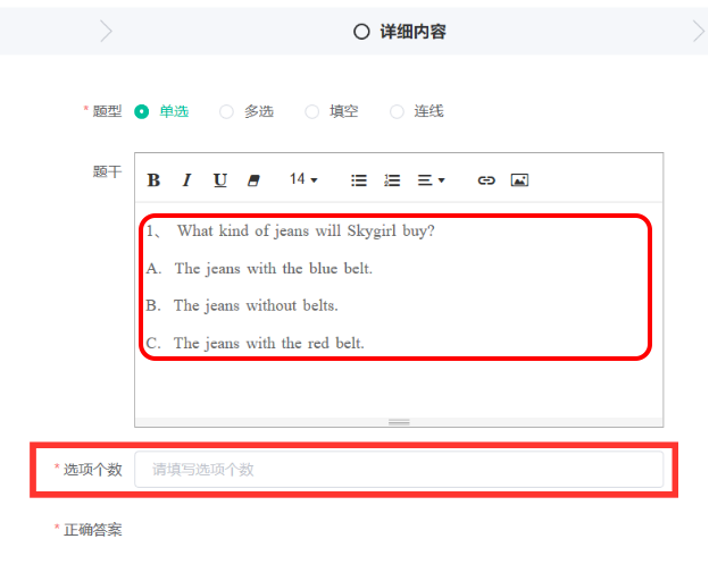Image resolution: width=708 pixels, height=581 pixels.
Task: Click the left step chevron arrow
Action: (x=106, y=32)
